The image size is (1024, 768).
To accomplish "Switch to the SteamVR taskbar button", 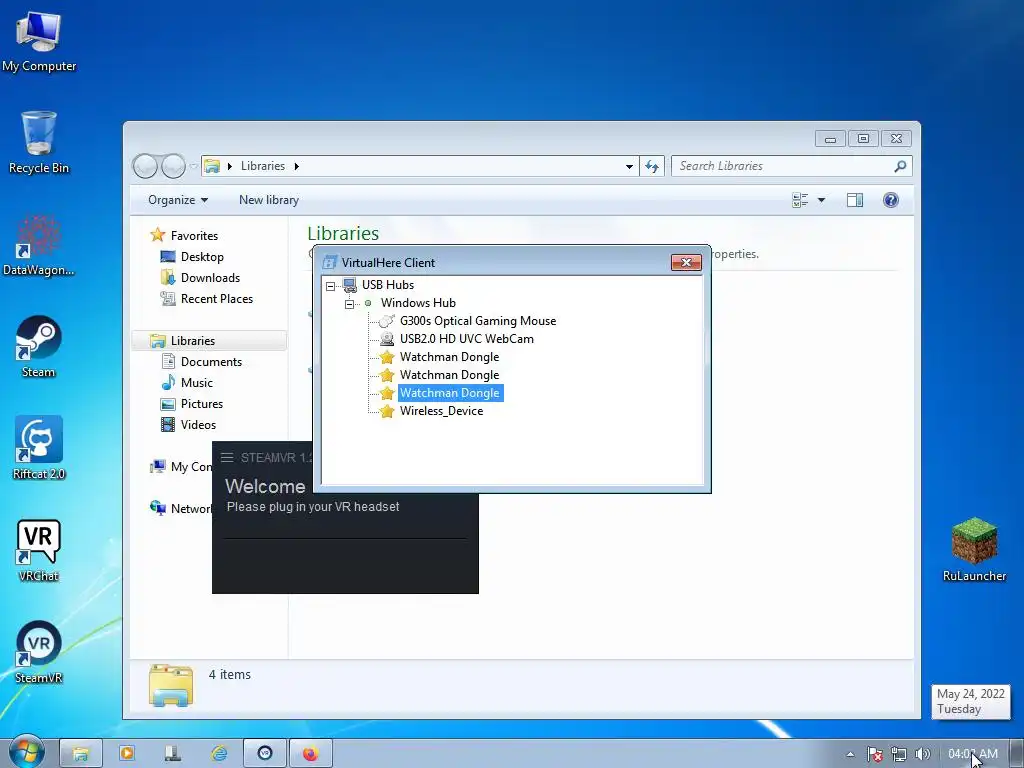I will [264, 754].
